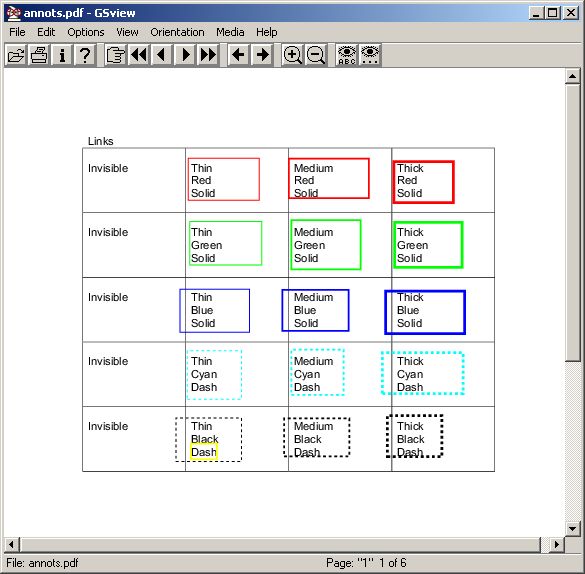Click the Print icon in toolbar

[39, 55]
